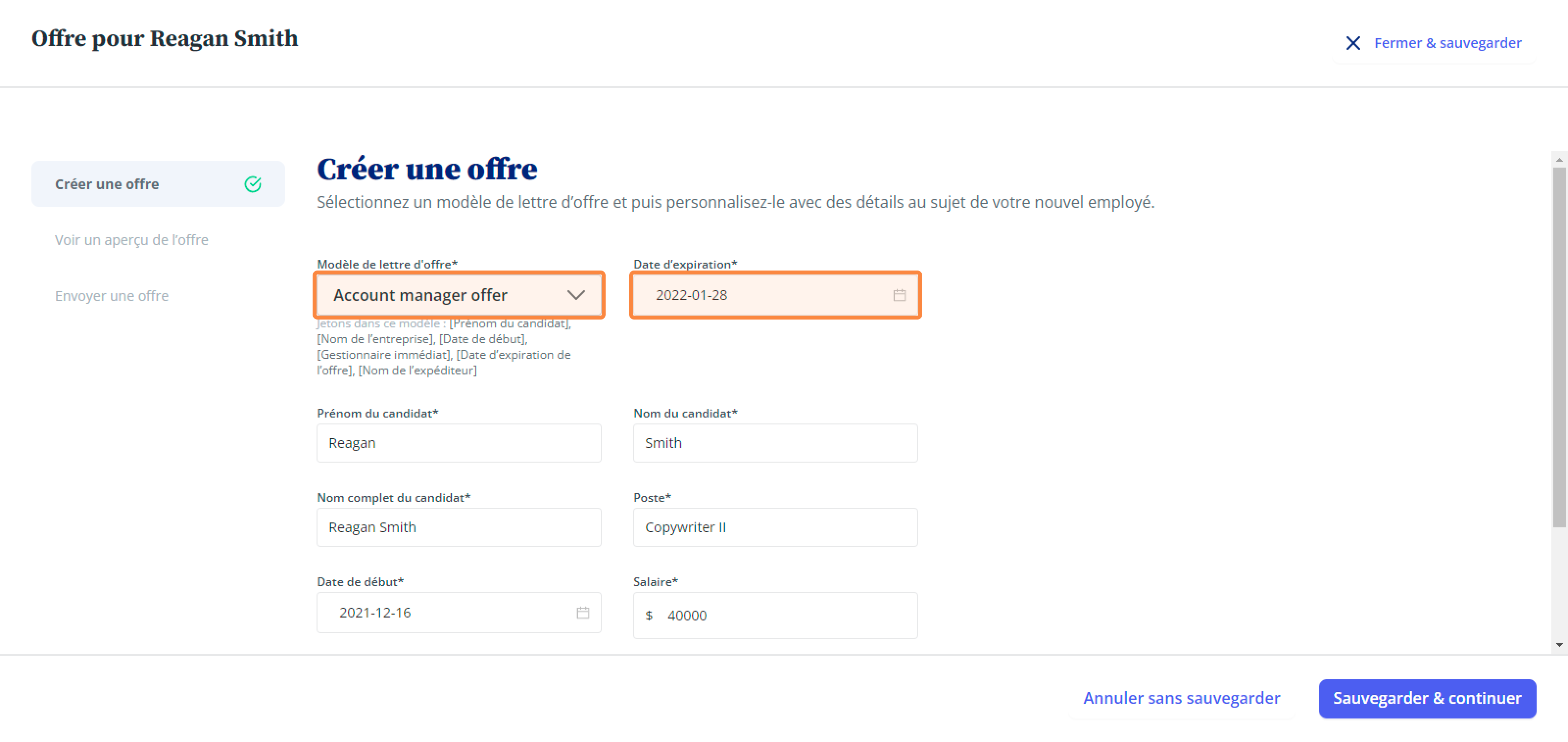
Task: Go to Envoyer une offre step
Action: (x=112, y=296)
